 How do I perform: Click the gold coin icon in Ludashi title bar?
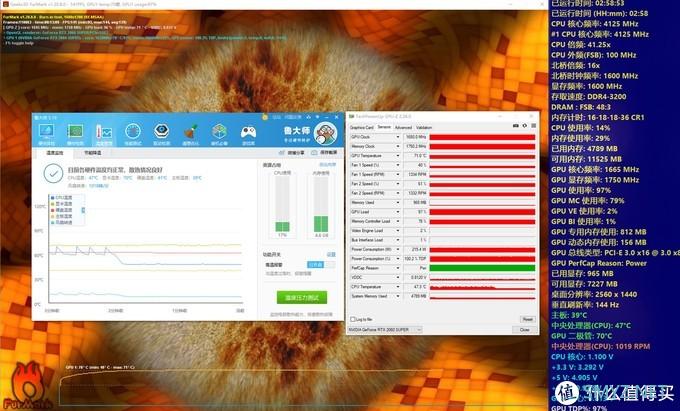[x=265, y=117]
